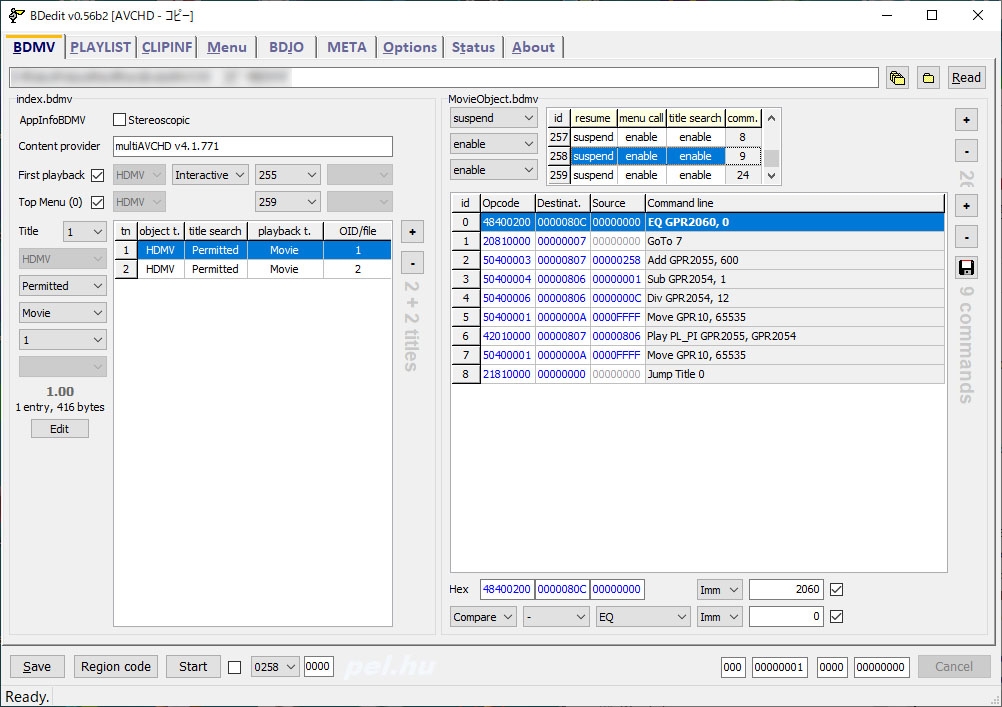Click the multiple-folders browse icon
Screen dimensions: 1002x707
[897, 78]
